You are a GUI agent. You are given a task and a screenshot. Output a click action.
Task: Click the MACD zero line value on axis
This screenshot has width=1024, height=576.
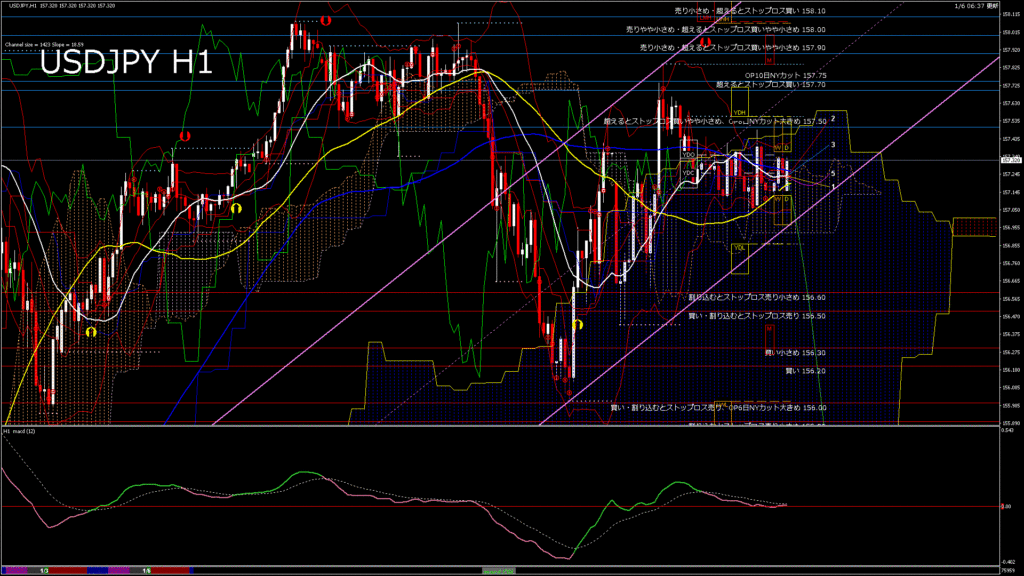(x=1010, y=506)
